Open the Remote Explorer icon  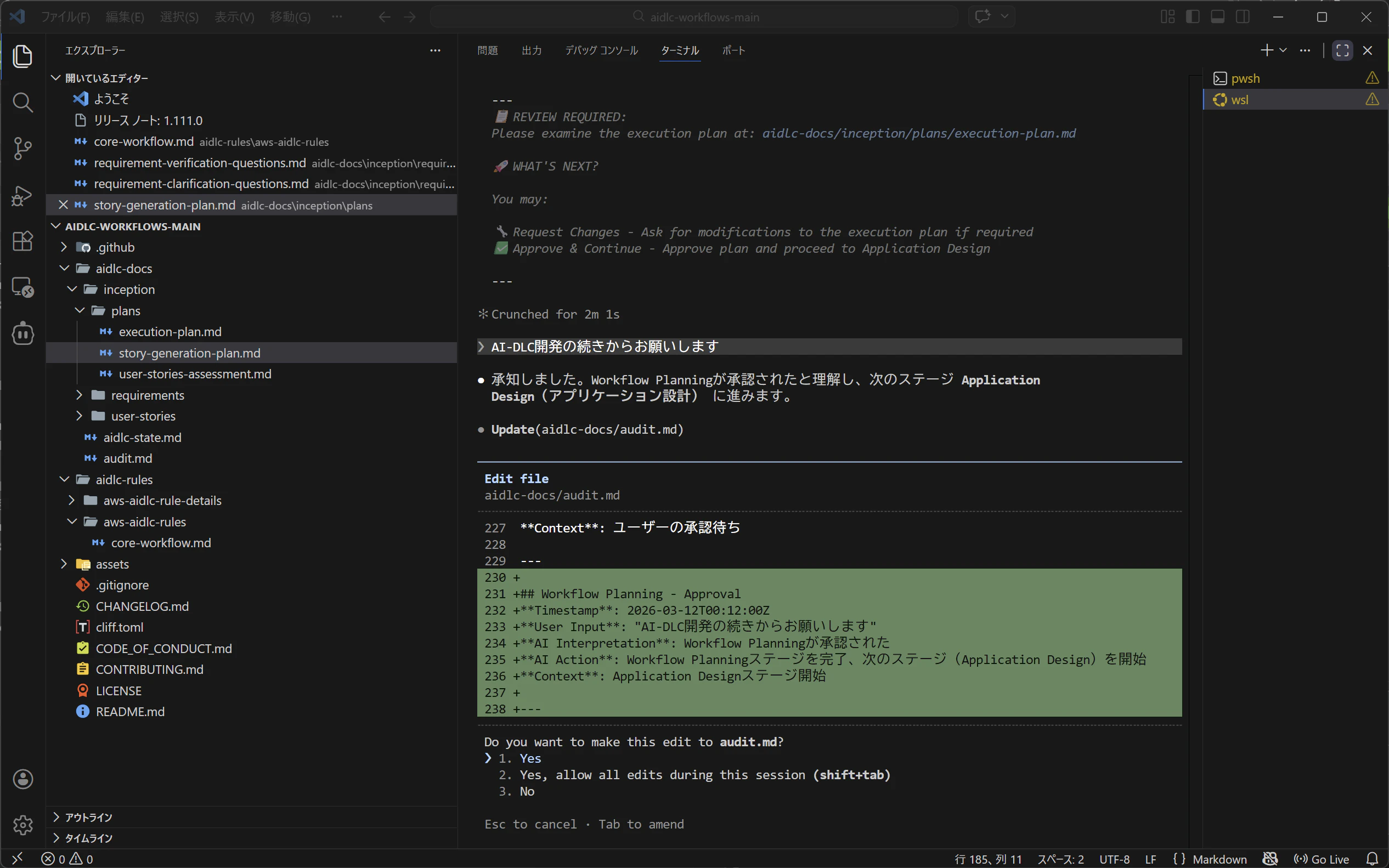pos(22,287)
